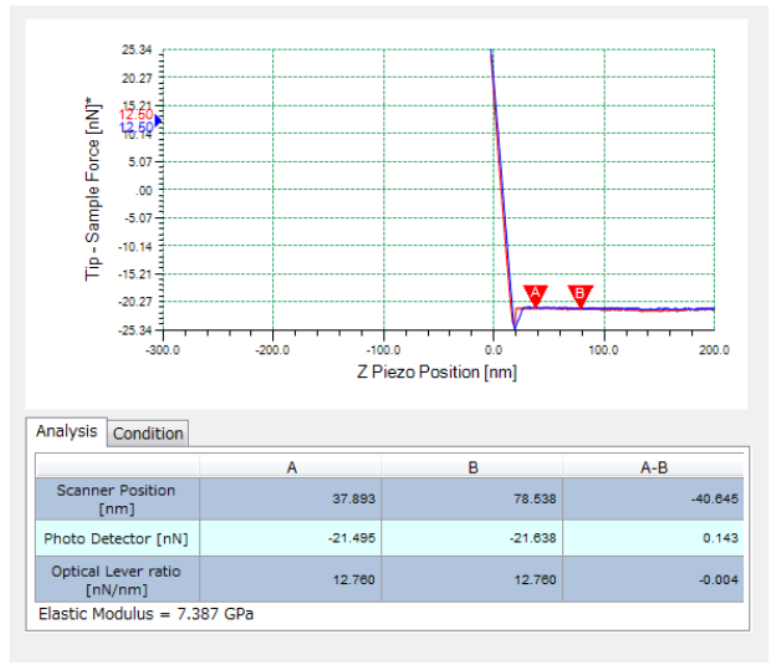Click the Z Piezo Position axis label

pos(437,372)
